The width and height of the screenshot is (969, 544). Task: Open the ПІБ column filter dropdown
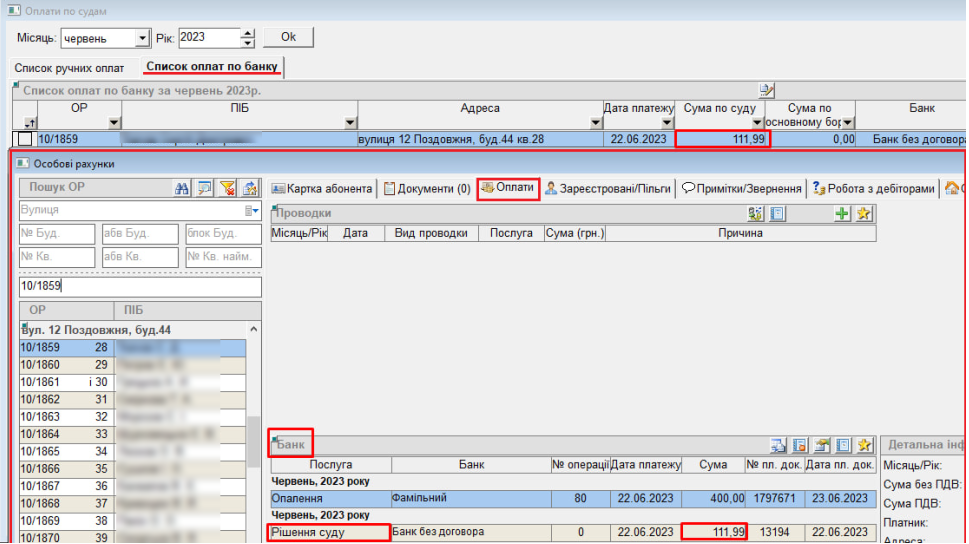[x=350, y=123]
